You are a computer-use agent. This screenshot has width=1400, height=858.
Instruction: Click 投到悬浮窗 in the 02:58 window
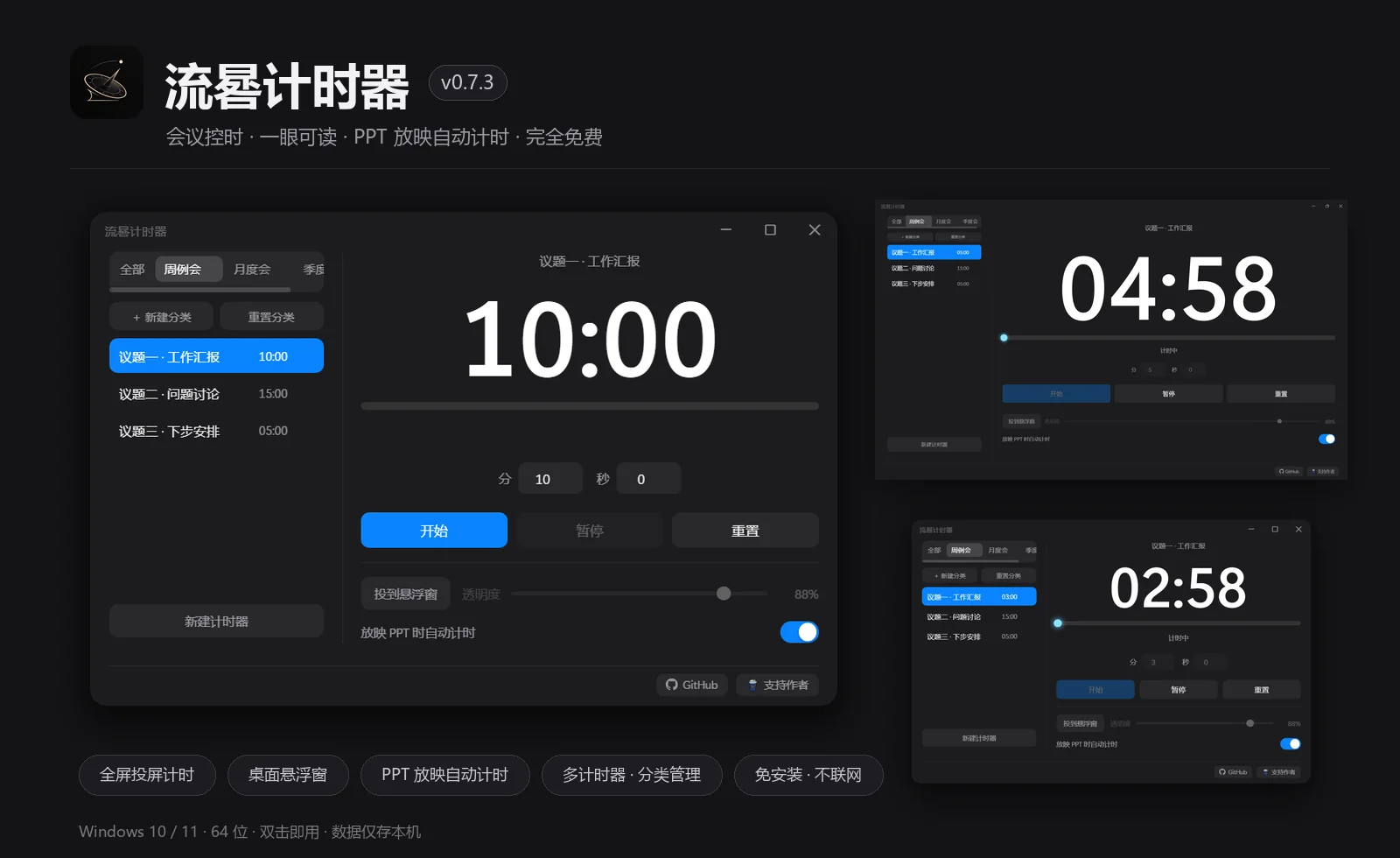pos(1080,723)
